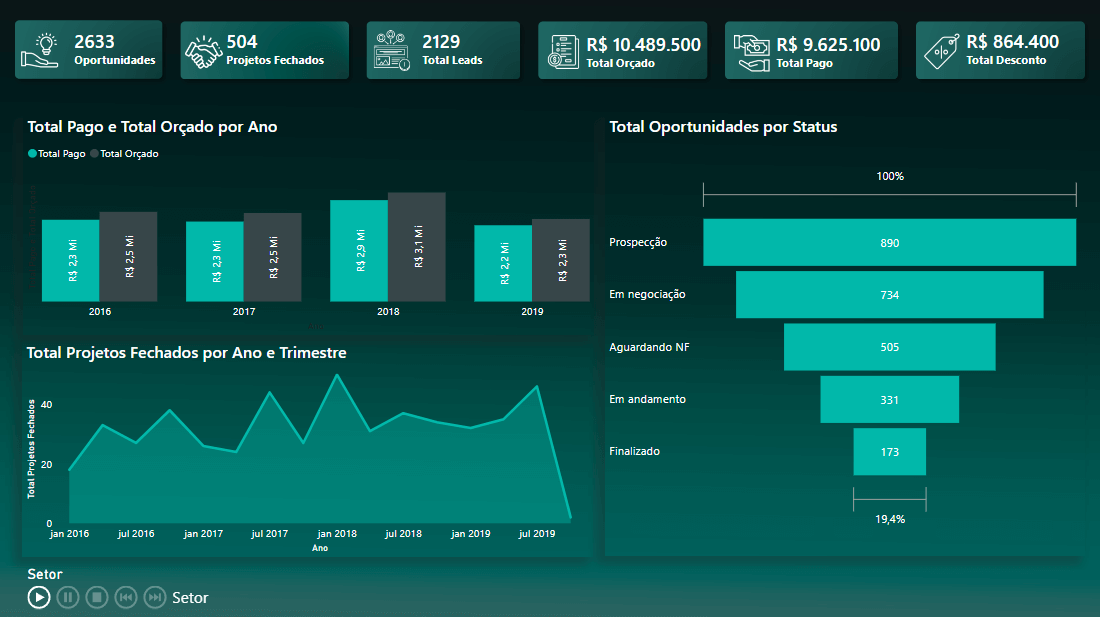Select the 2016 Total Orçado bar
This screenshot has height=617, width=1100.
[x=128, y=255]
